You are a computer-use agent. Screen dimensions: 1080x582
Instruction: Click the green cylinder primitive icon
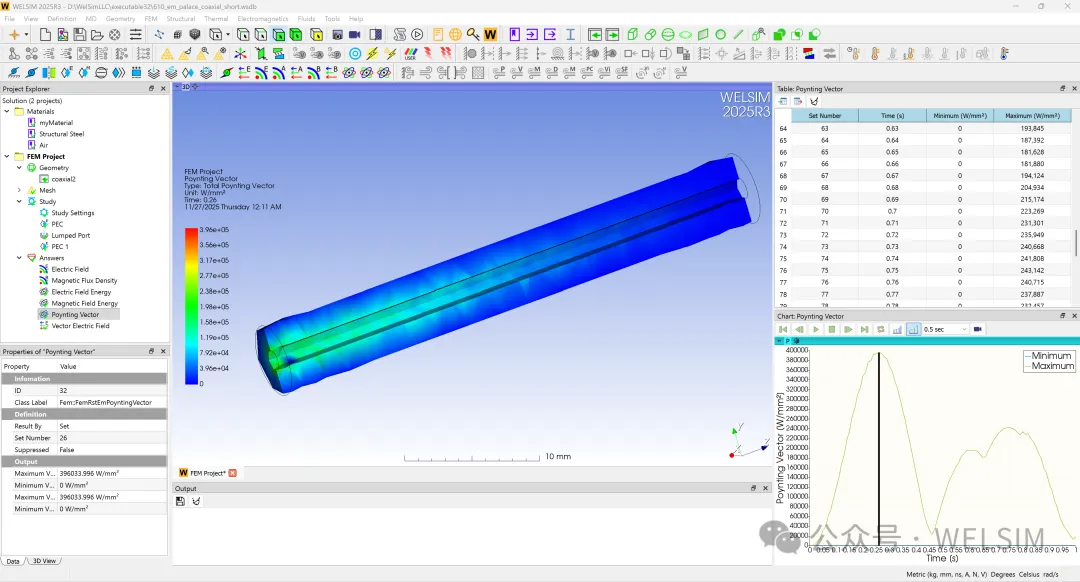click(x=650, y=34)
